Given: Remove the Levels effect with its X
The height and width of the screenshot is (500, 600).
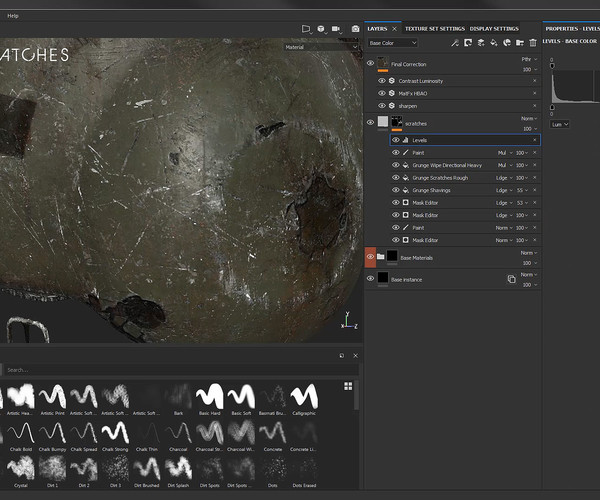Looking at the screenshot, I should (x=535, y=140).
